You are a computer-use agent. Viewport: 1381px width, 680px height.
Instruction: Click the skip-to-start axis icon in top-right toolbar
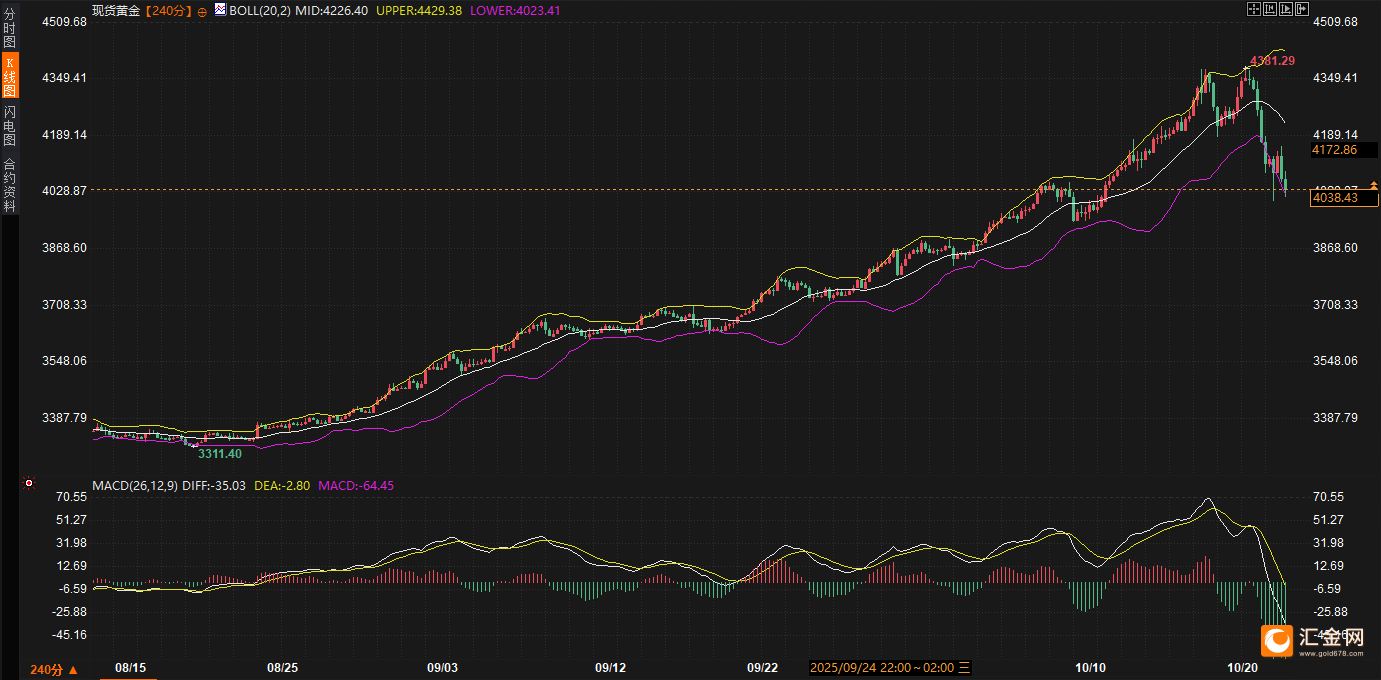[x=1270, y=9]
